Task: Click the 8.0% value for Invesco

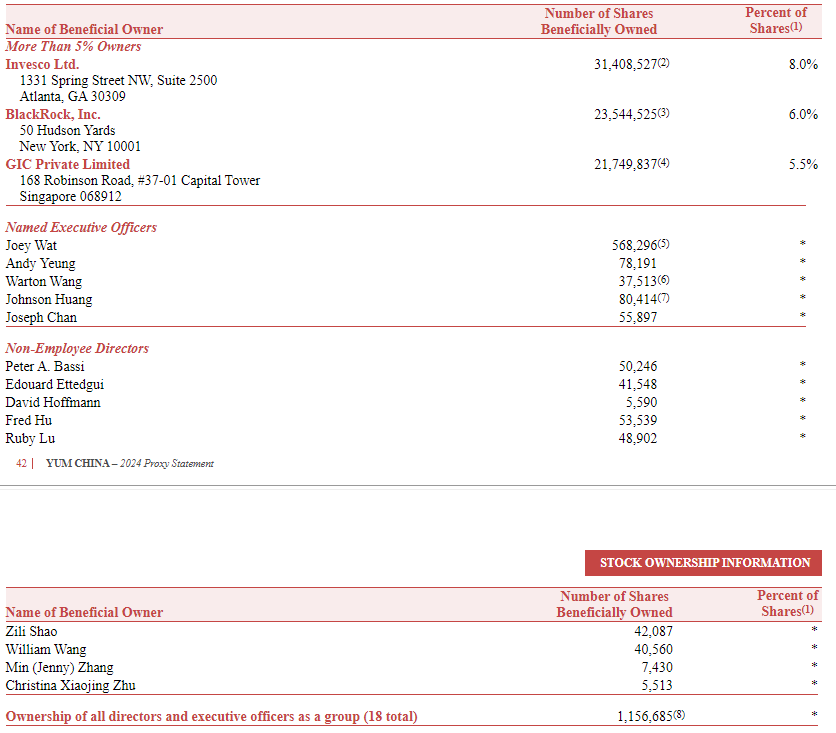Action: coord(803,65)
